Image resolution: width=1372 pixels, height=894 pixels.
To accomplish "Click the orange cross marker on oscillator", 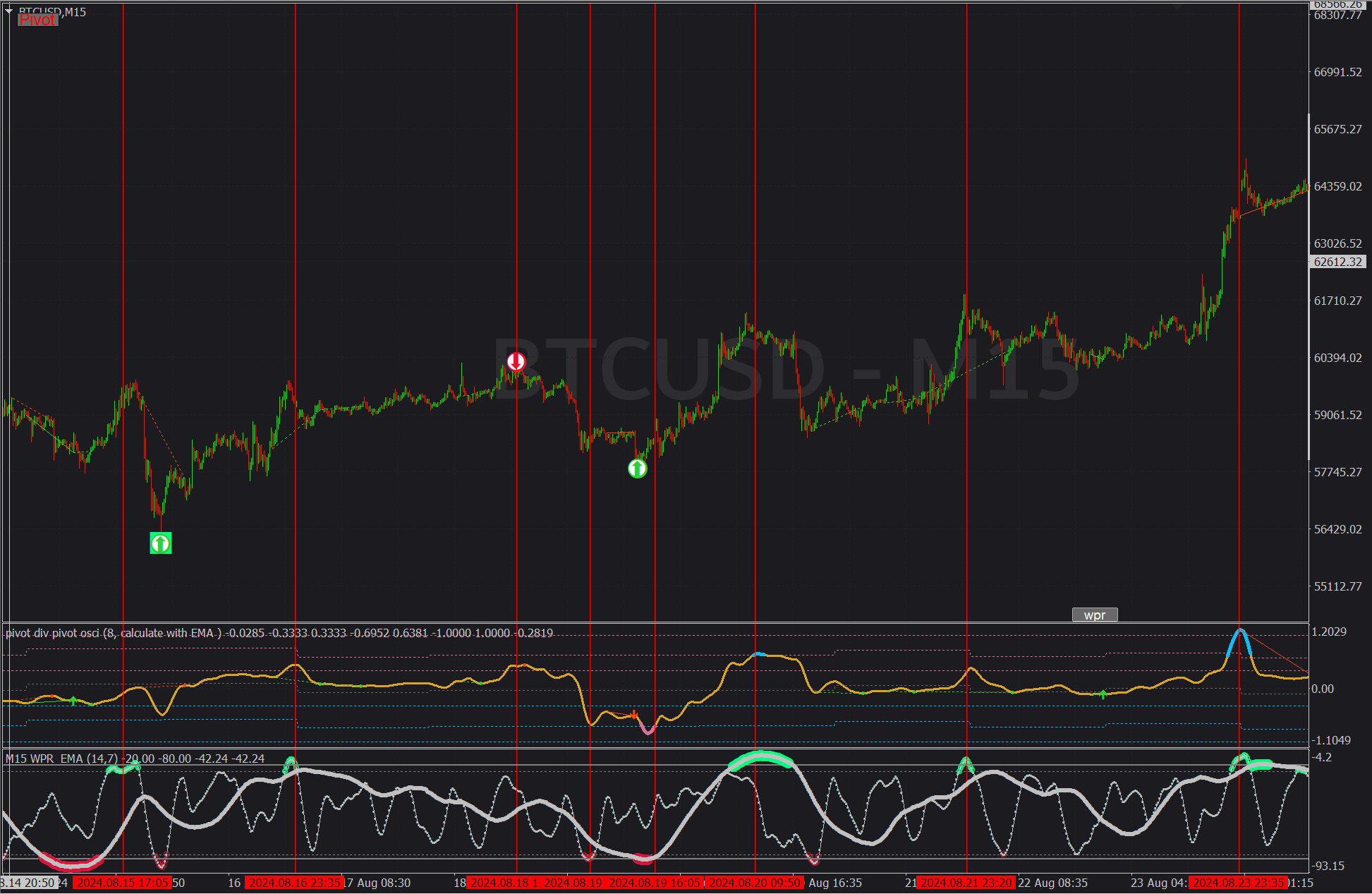I will click(634, 715).
